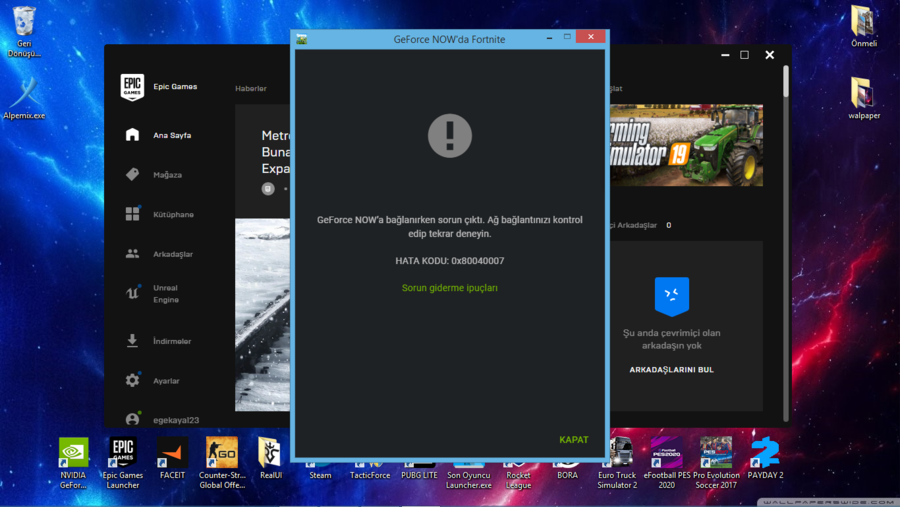Viewport: 900px width, 507px height.
Task: Select Geri Dönüşüm recycle bin icon
Action: (24, 32)
